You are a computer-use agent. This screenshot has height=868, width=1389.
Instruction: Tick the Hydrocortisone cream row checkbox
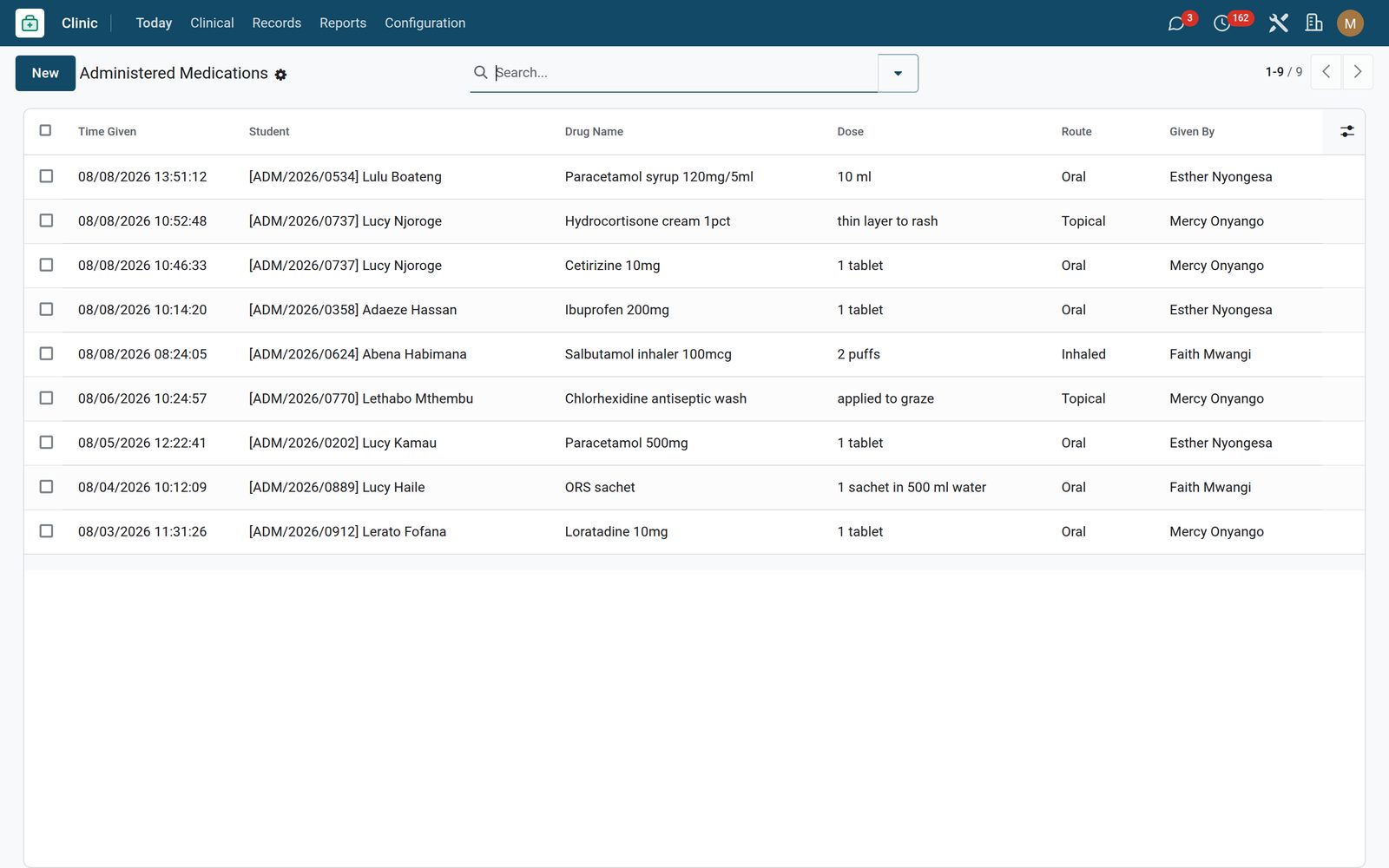[x=46, y=220]
